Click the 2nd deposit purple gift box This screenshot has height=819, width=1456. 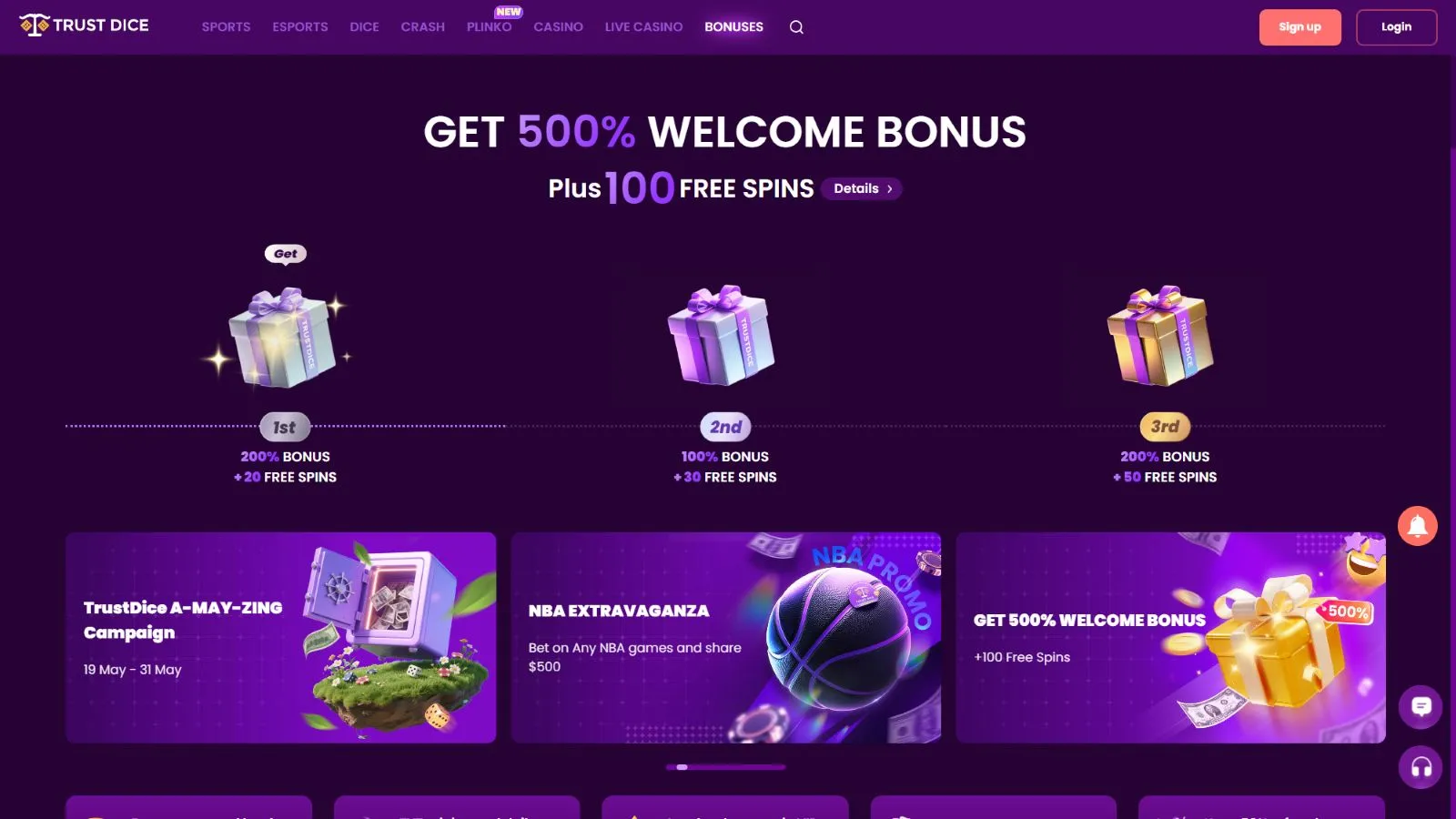pyautogui.click(x=722, y=335)
